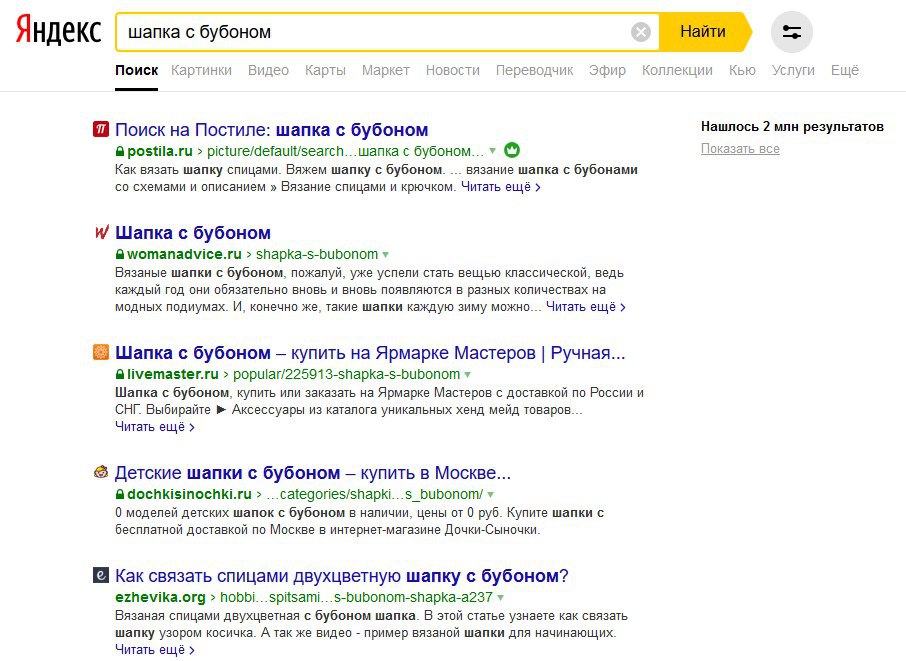Click the shapka-s-bubonom URL path
This screenshot has width=906, height=661.
(317, 254)
